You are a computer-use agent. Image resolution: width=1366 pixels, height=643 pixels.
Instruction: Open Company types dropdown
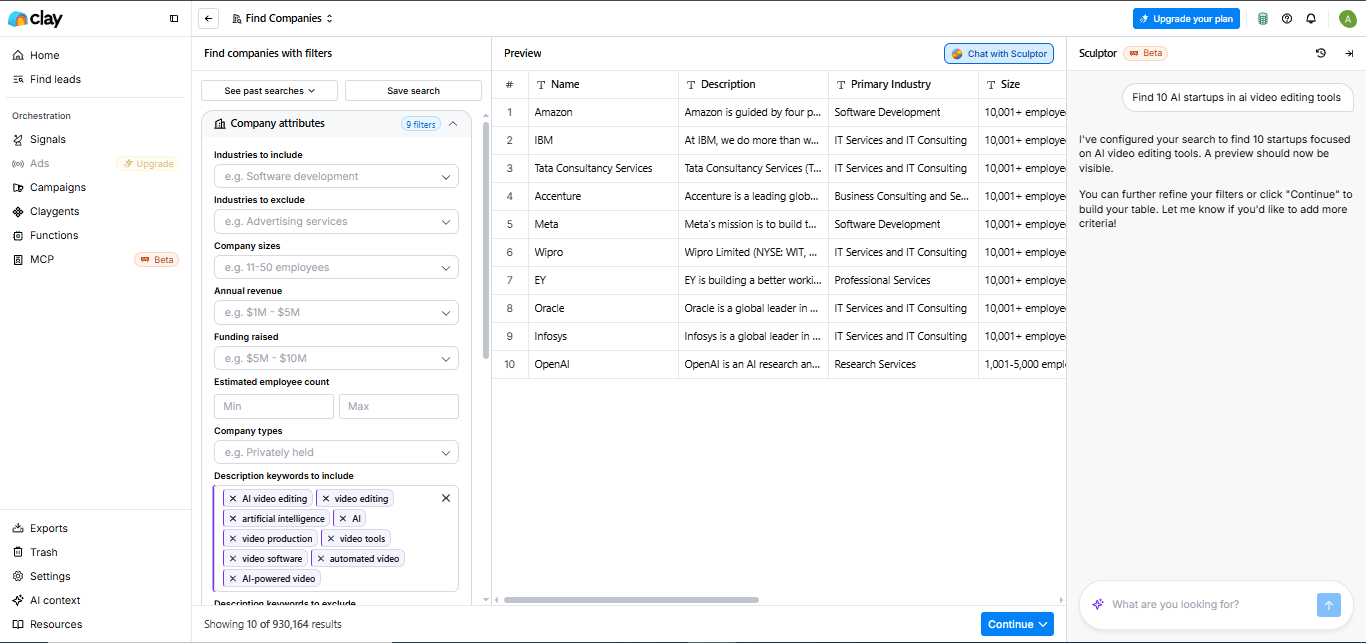(336, 452)
